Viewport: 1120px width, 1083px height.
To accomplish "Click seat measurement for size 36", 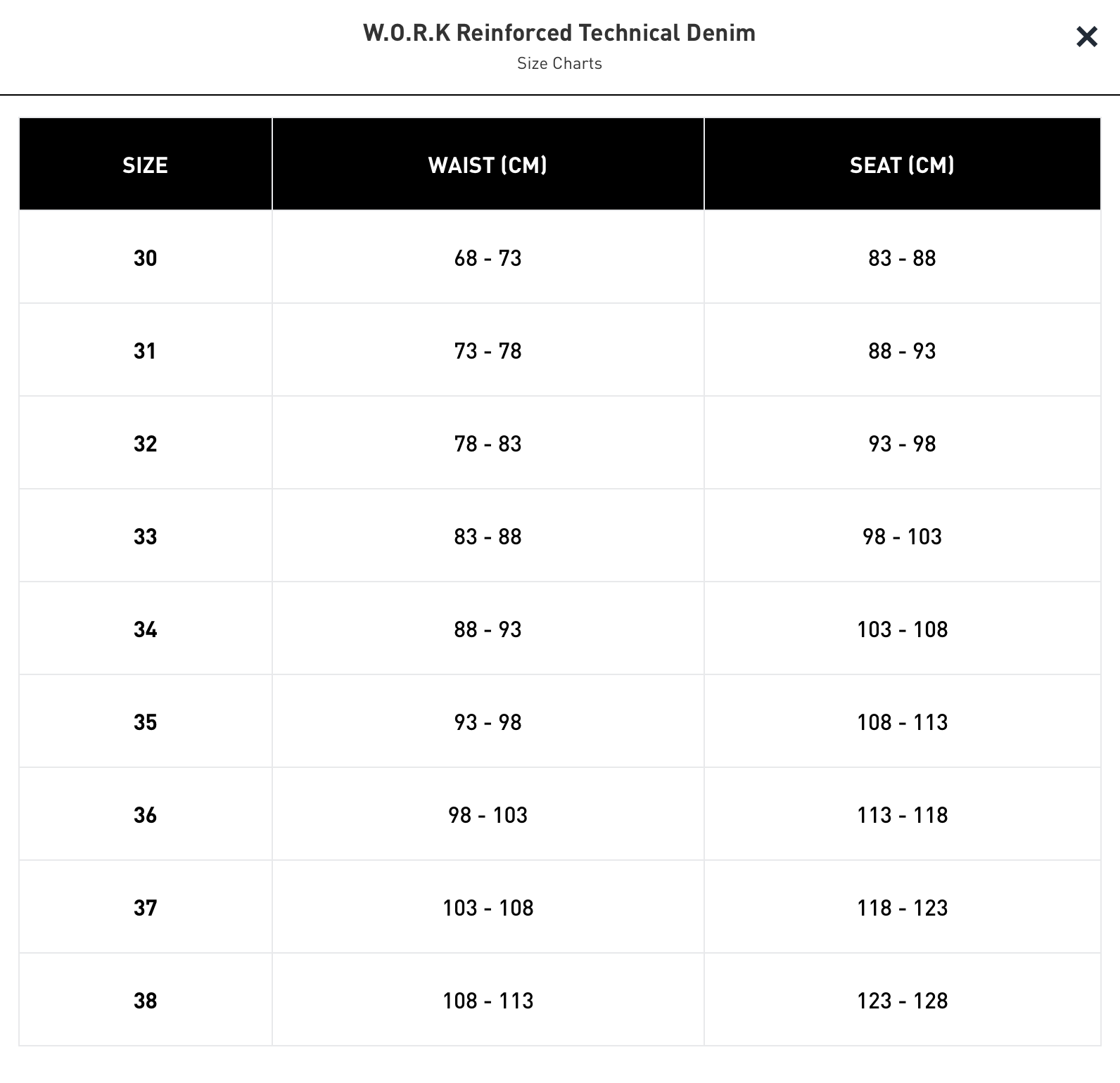I will [902, 815].
